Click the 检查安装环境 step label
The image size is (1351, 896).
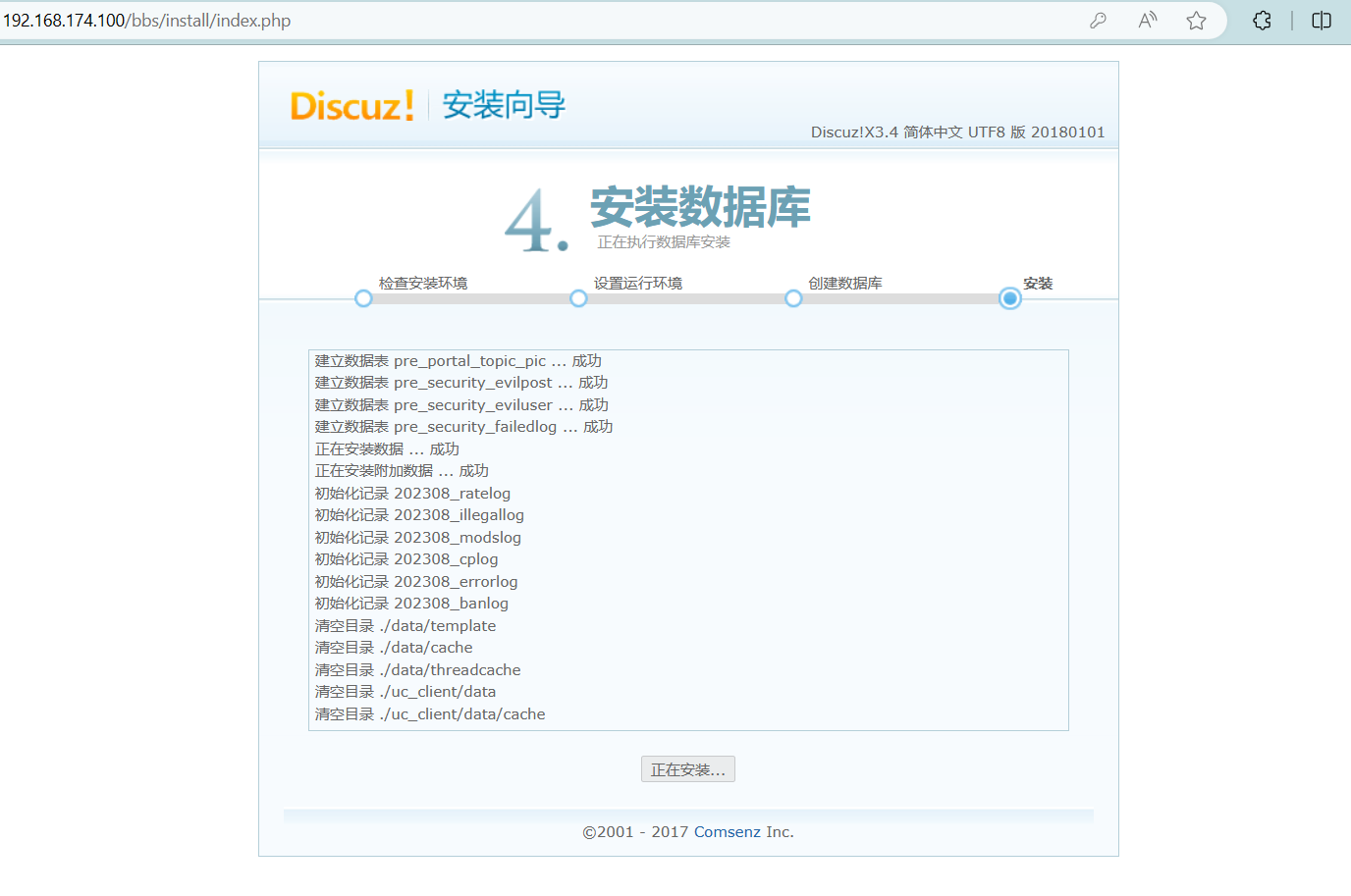click(x=423, y=283)
